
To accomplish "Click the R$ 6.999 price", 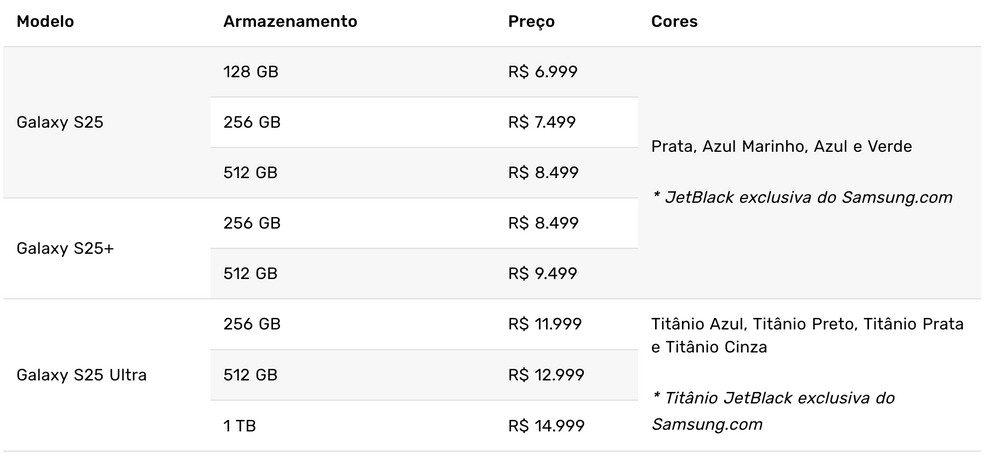I will pyautogui.click(x=543, y=71).
